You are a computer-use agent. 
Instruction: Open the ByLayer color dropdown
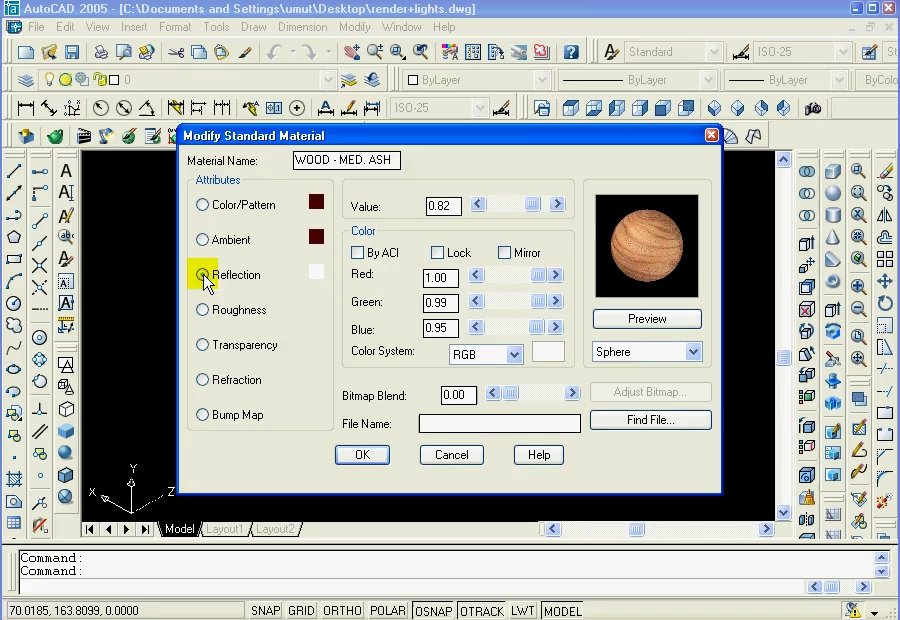point(541,80)
